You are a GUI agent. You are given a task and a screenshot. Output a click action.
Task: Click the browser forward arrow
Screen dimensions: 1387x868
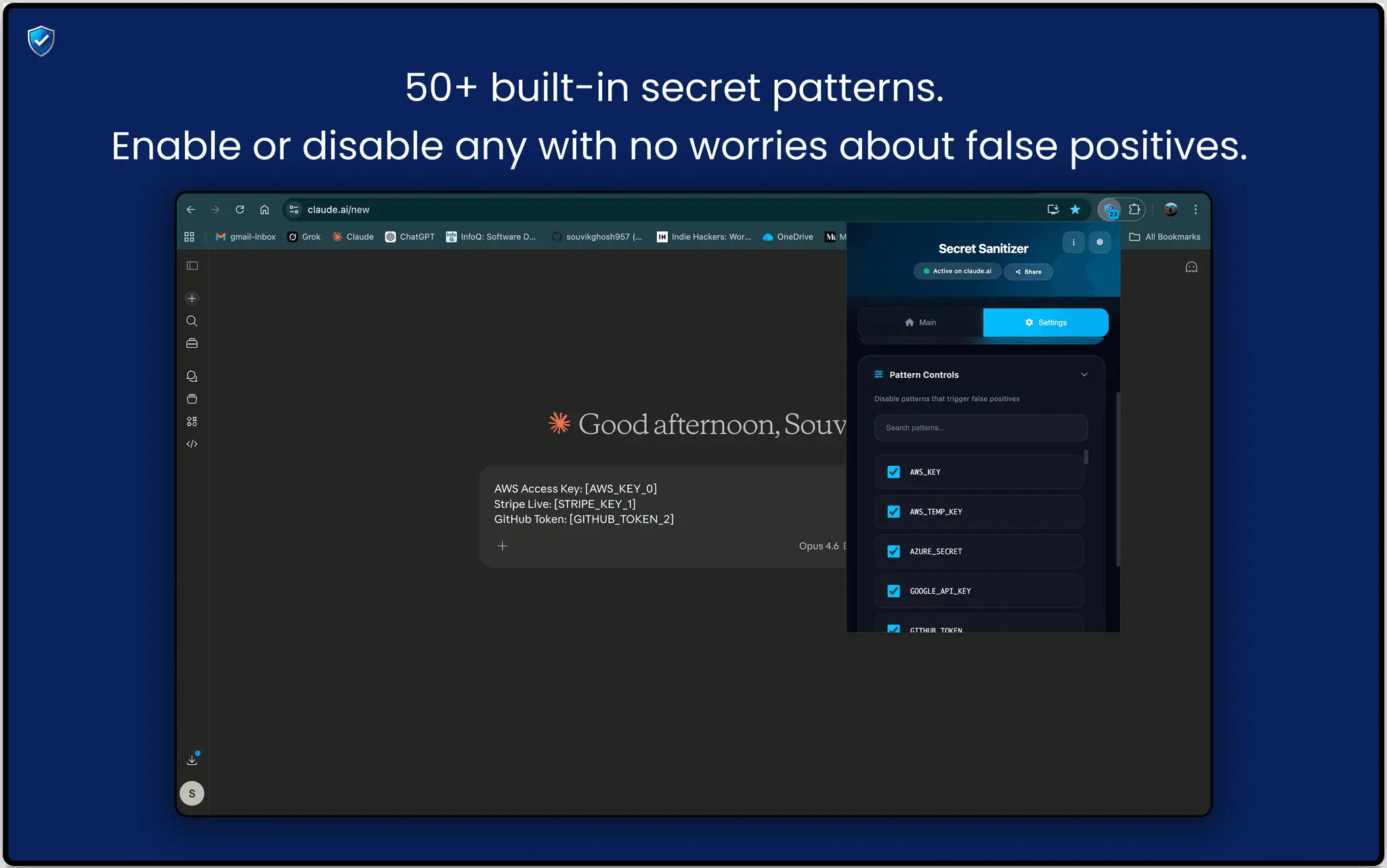click(215, 210)
